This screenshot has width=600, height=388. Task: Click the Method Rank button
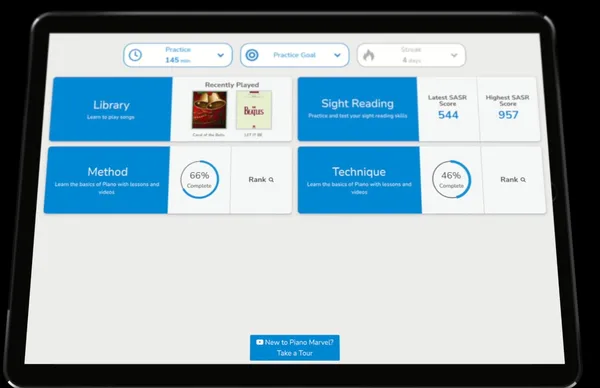pos(261,180)
